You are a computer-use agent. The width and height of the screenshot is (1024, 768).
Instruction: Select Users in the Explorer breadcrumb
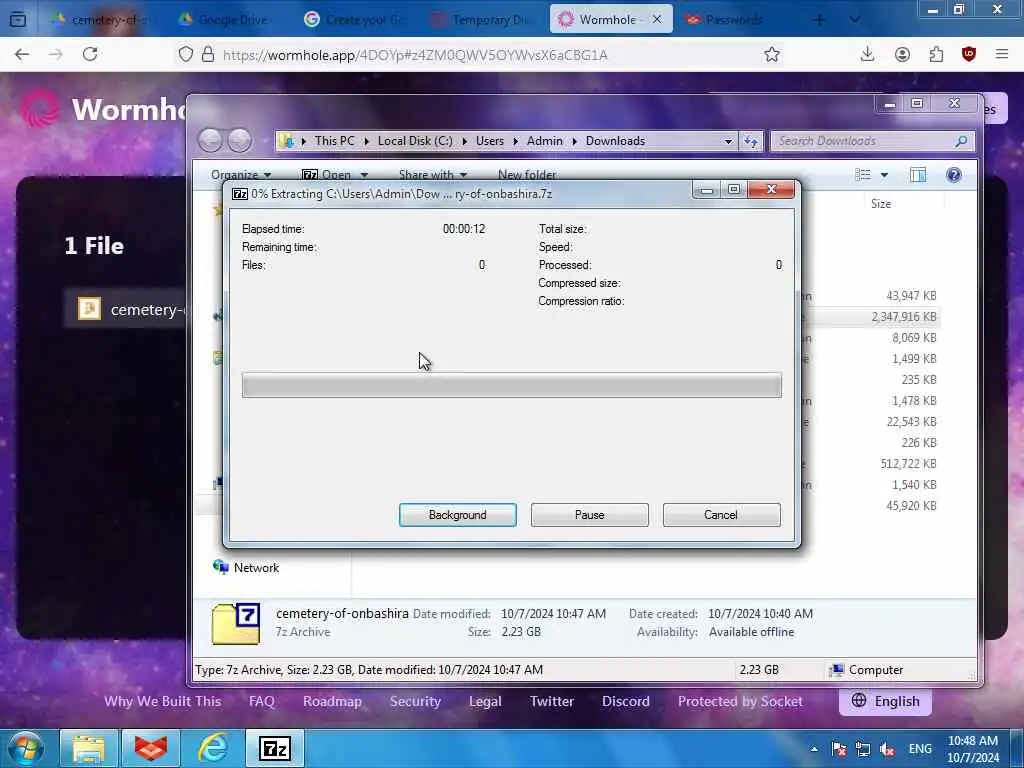(490, 140)
